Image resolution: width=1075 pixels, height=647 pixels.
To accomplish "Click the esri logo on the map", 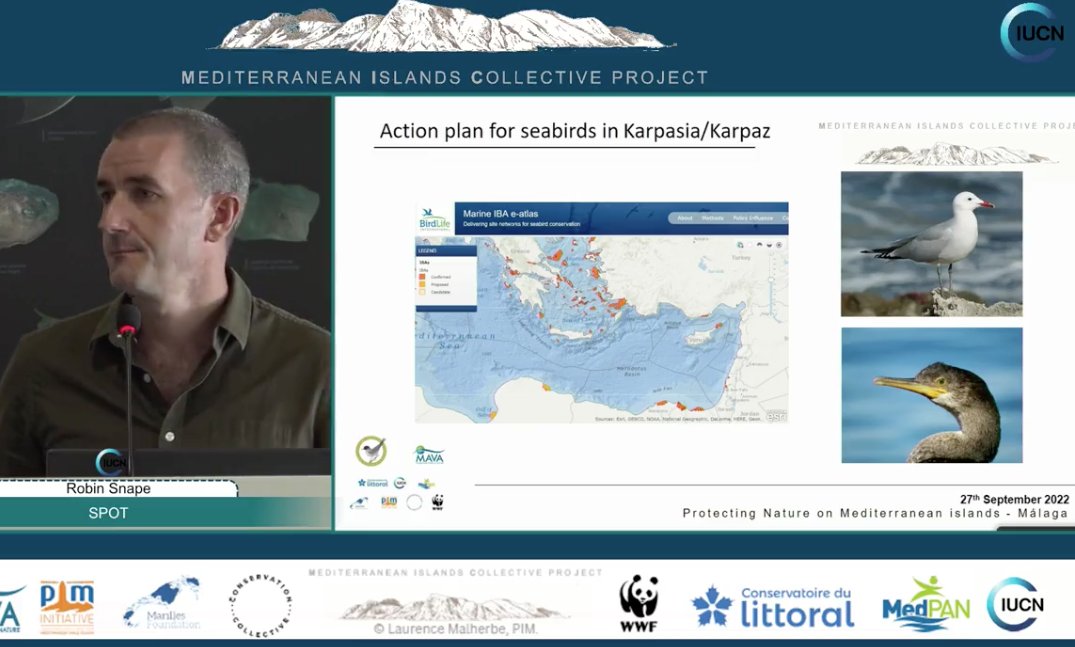I will tap(776, 416).
